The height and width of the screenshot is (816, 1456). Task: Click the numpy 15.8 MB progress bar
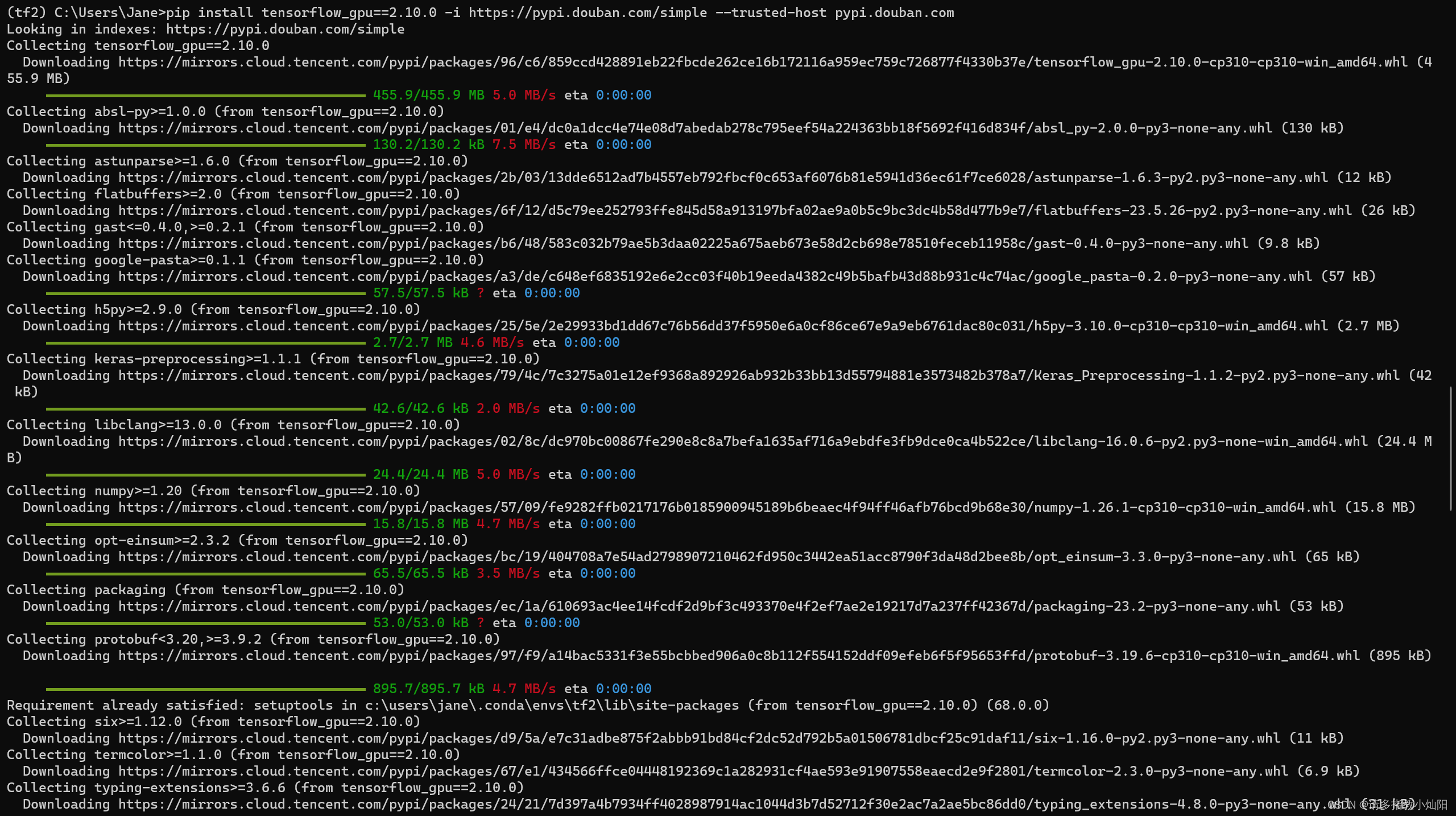point(205,524)
